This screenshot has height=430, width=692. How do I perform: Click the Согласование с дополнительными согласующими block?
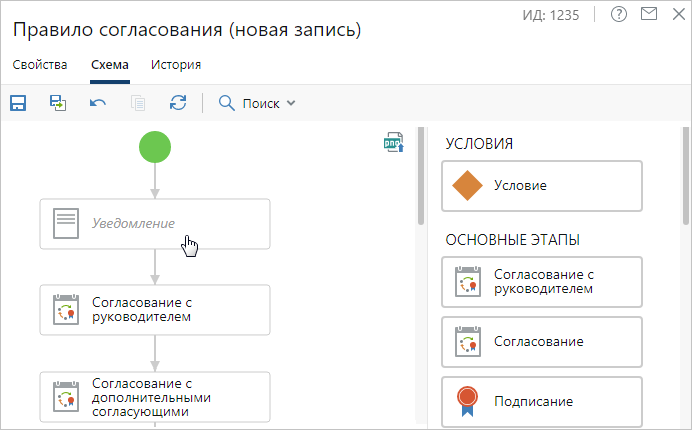coord(155,397)
